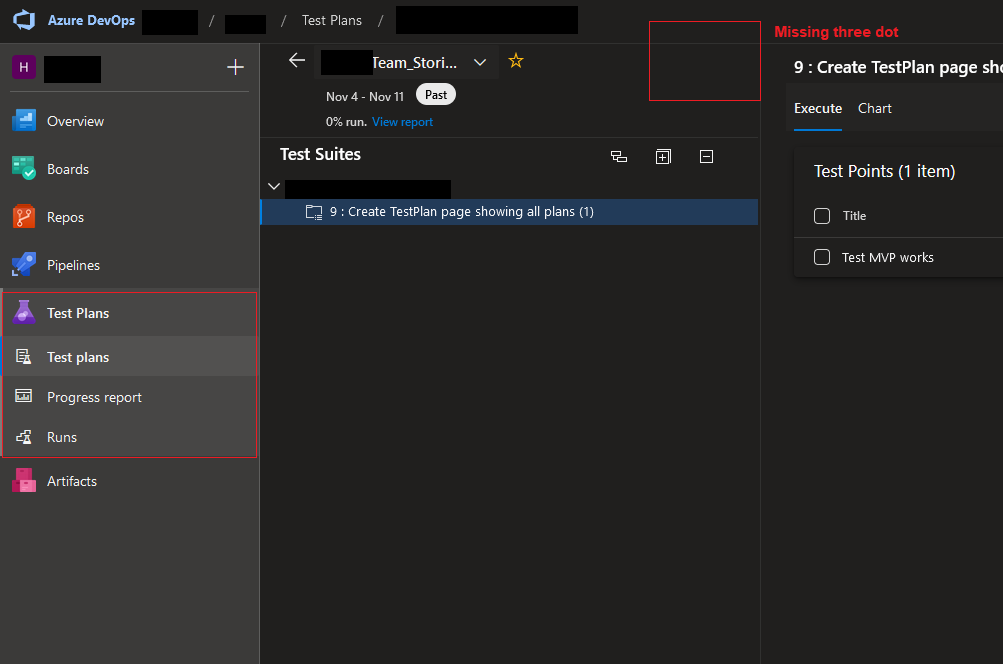Go to Pipelines section
The height and width of the screenshot is (664, 1003).
(73, 265)
